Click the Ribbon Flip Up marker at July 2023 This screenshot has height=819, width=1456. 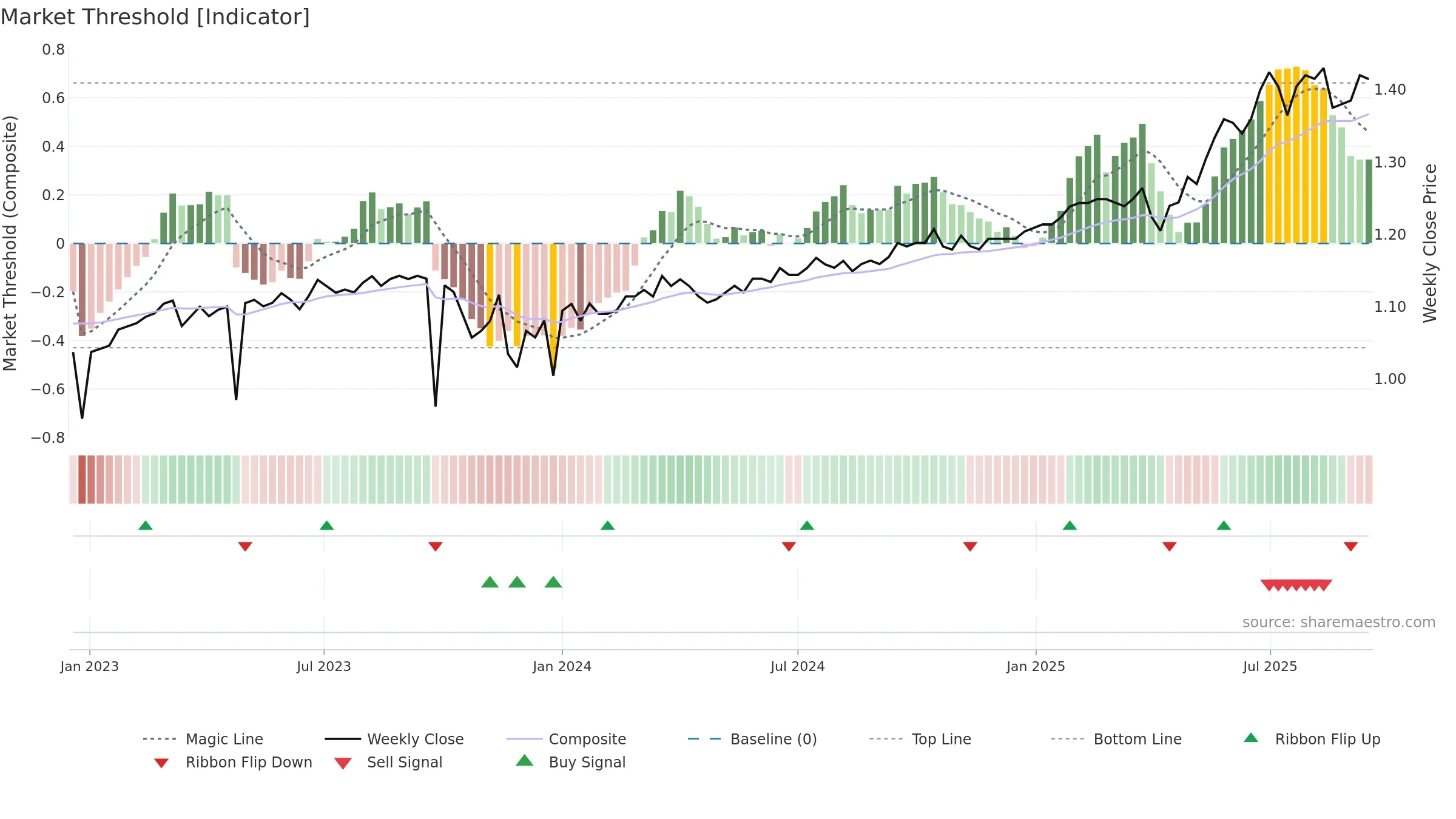click(x=327, y=525)
